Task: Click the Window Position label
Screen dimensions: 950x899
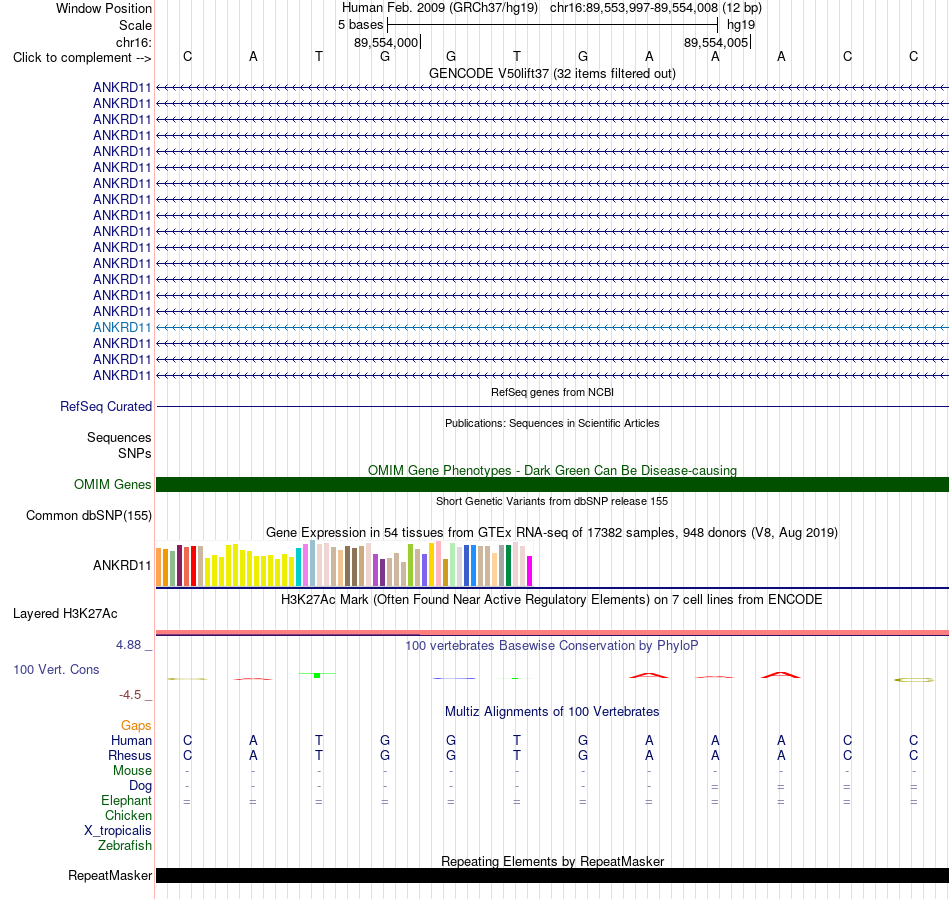Action: click(x=104, y=8)
